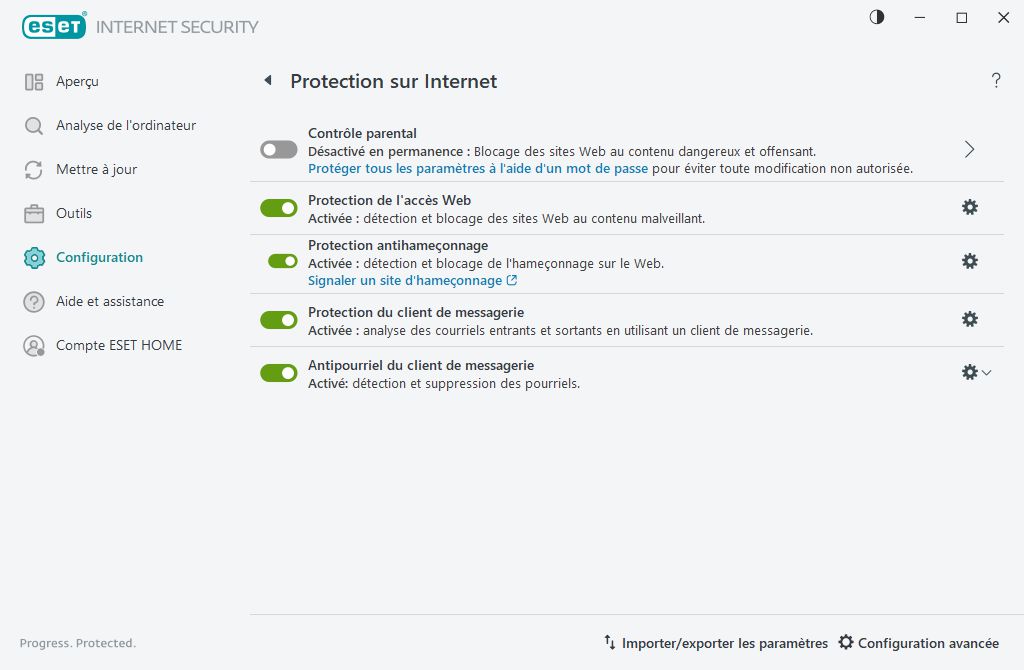Expand Contrôle parental options with the right chevron
The height and width of the screenshot is (670, 1024).
coord(968,148)
